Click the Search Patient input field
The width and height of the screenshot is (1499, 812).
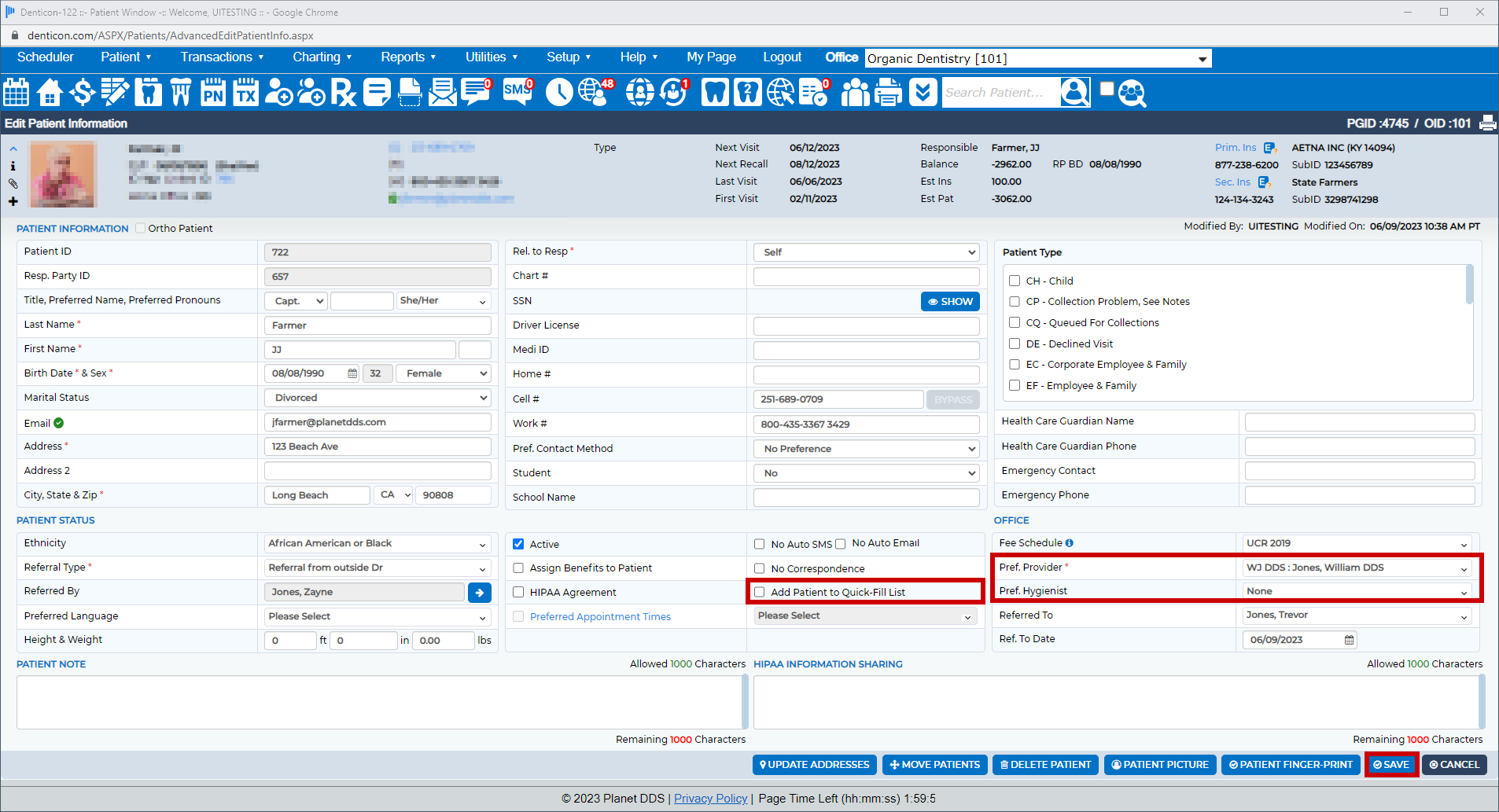pyautogui.click(x=1000, y=93)
